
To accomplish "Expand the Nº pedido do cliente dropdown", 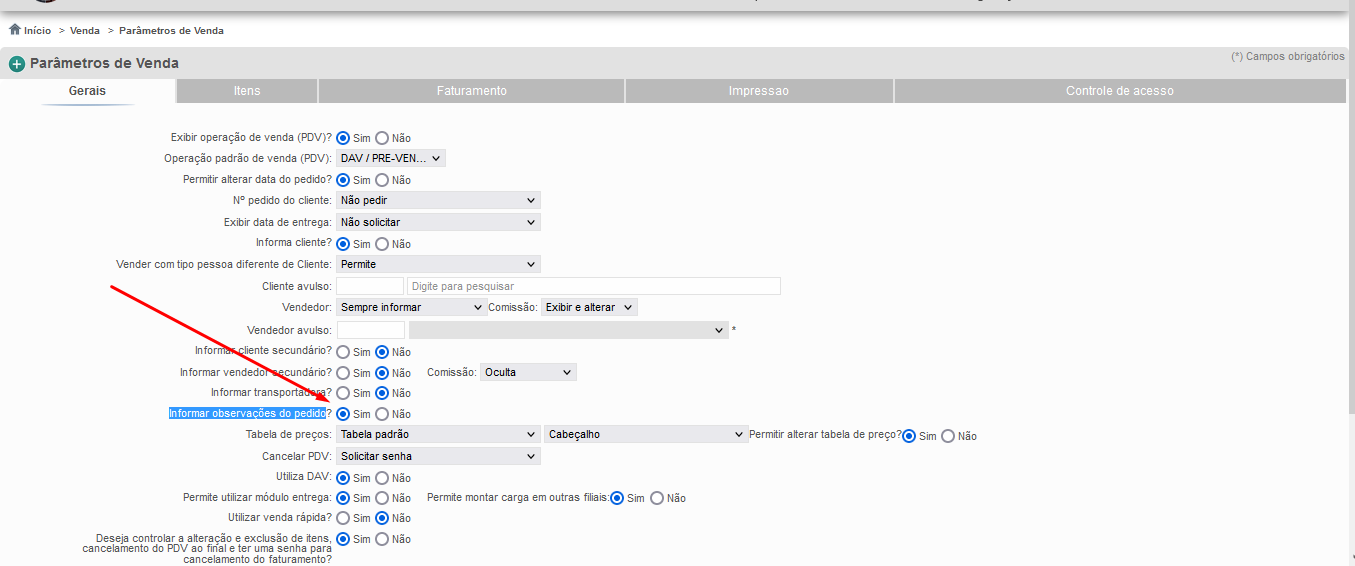I will coord(438,200).
